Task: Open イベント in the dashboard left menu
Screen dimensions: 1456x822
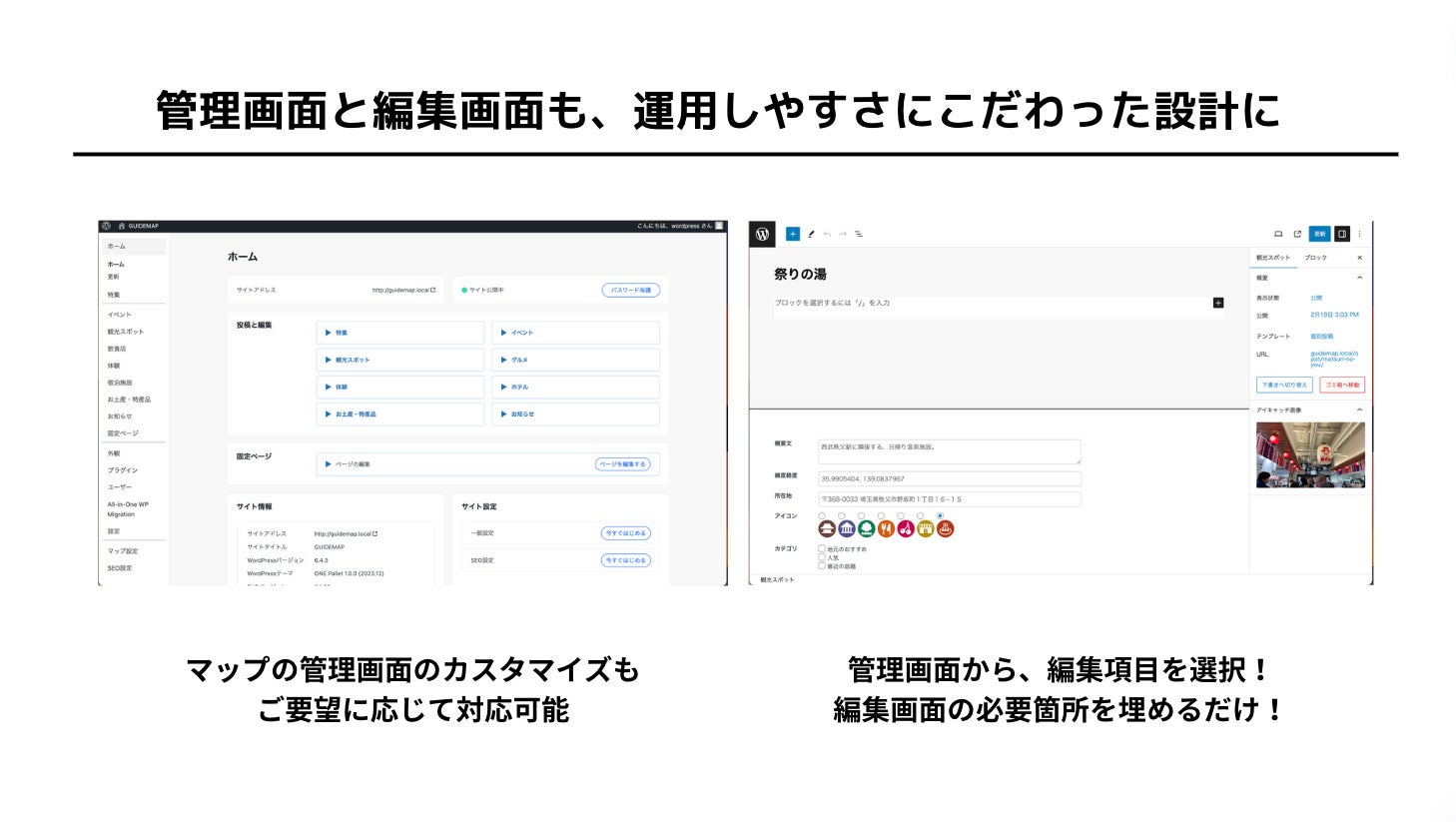Action: [120, 315]
